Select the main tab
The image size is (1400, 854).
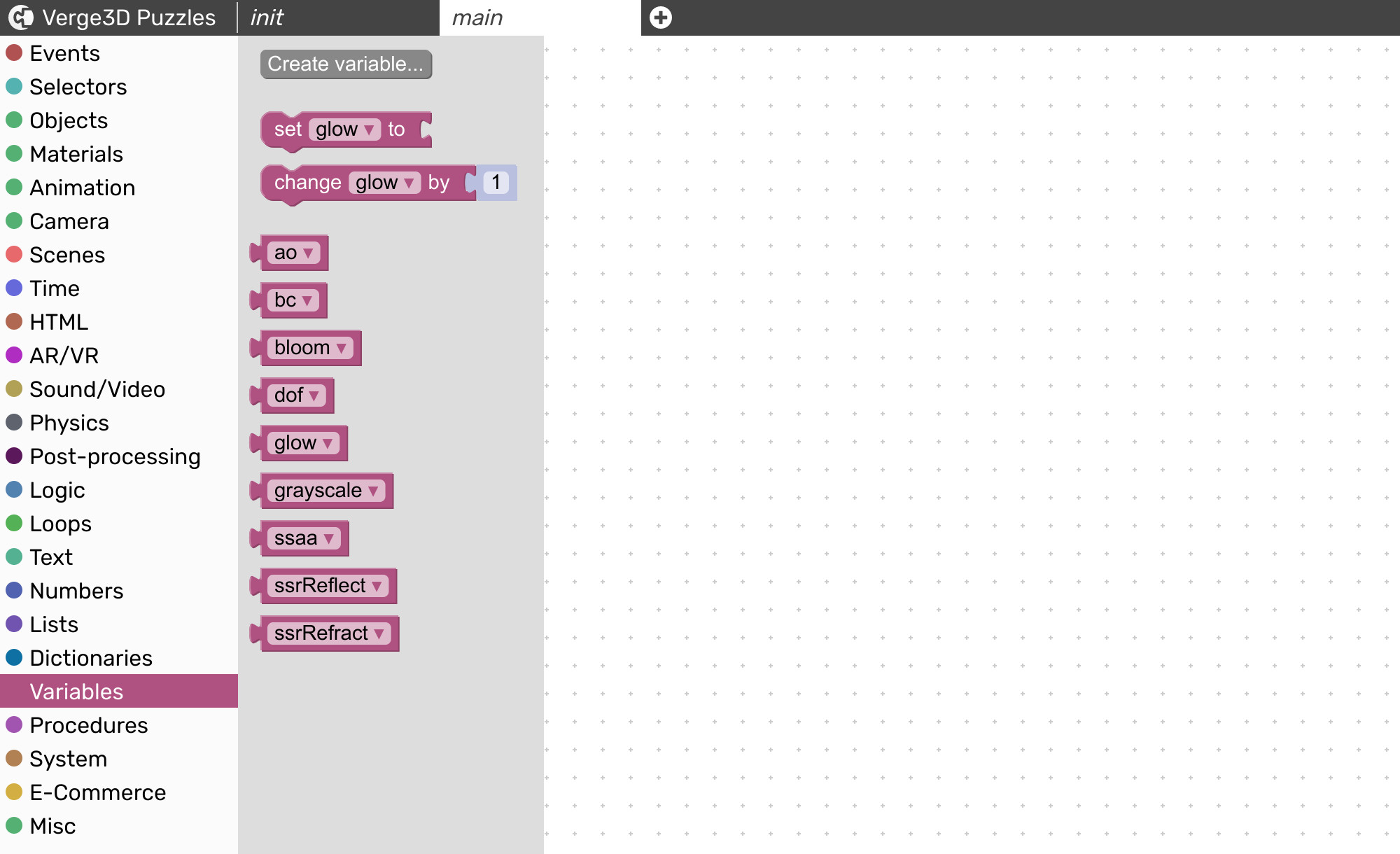[477, 17]
